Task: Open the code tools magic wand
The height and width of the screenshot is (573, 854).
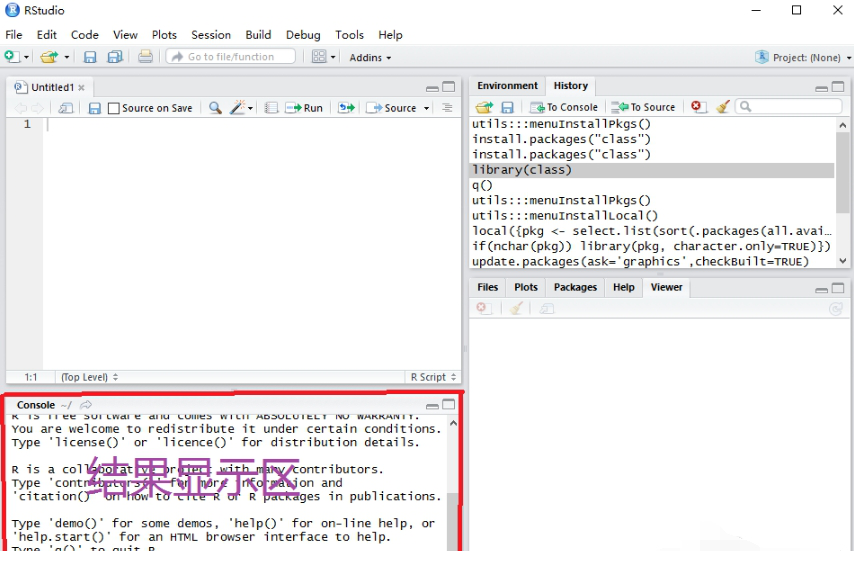Action: (241, 107)
